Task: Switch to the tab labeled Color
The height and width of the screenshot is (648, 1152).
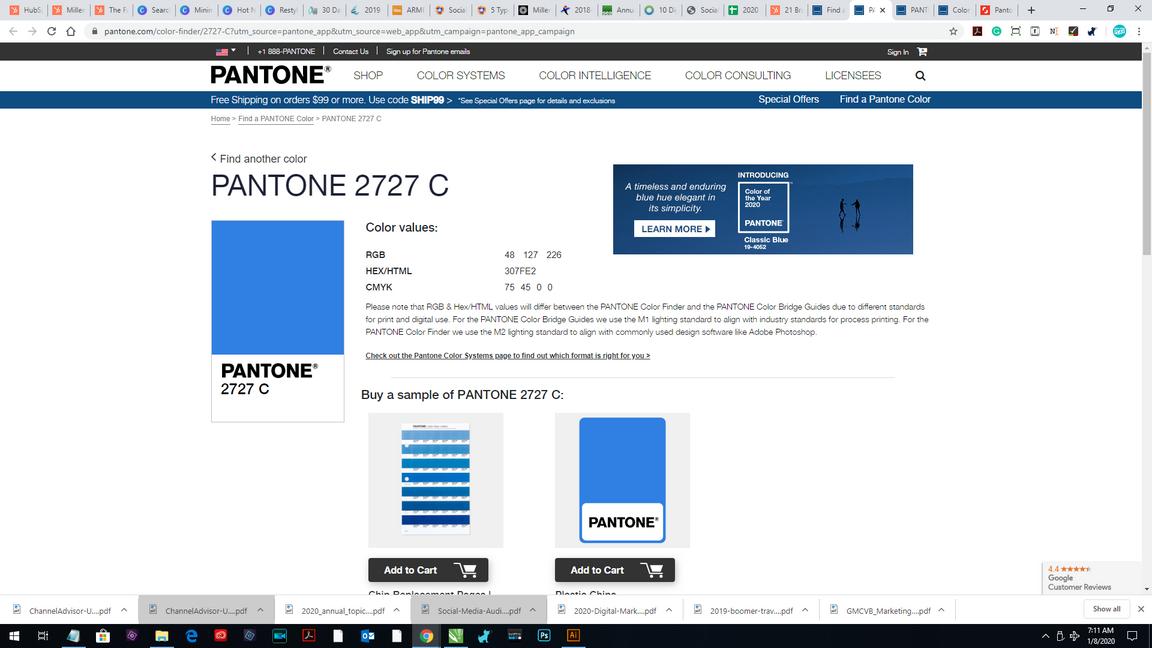Action: [x=954, y=10]
